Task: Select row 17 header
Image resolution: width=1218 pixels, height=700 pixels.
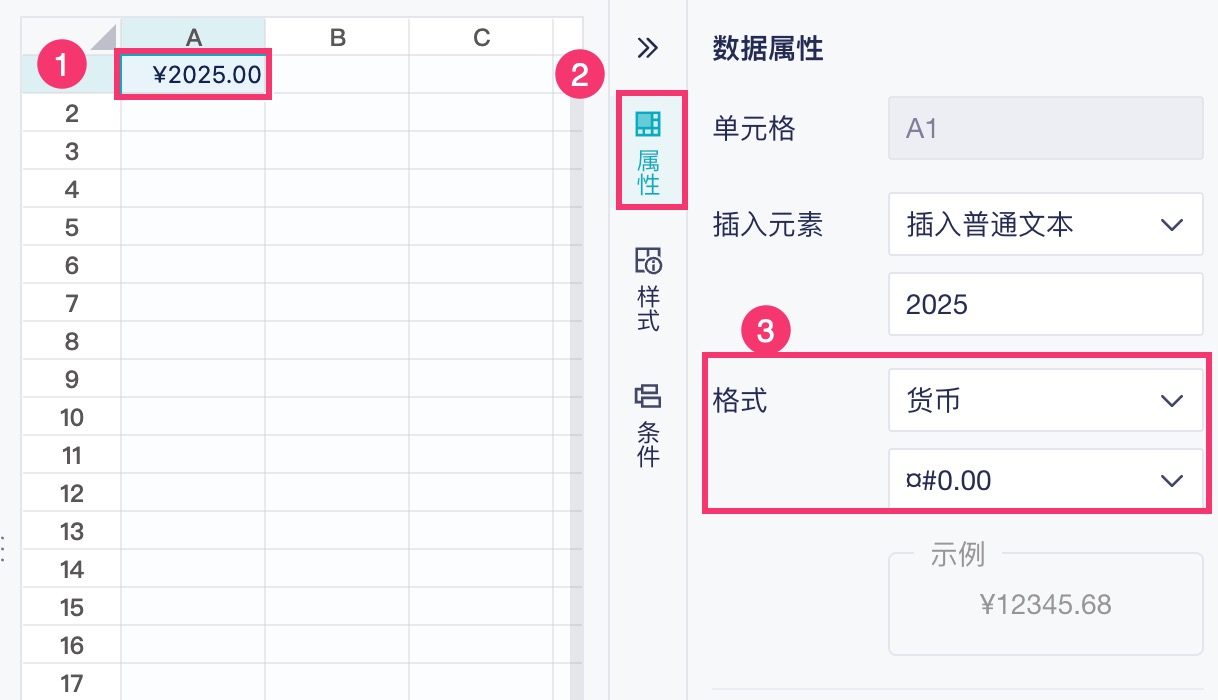Action: coord(71,683)
